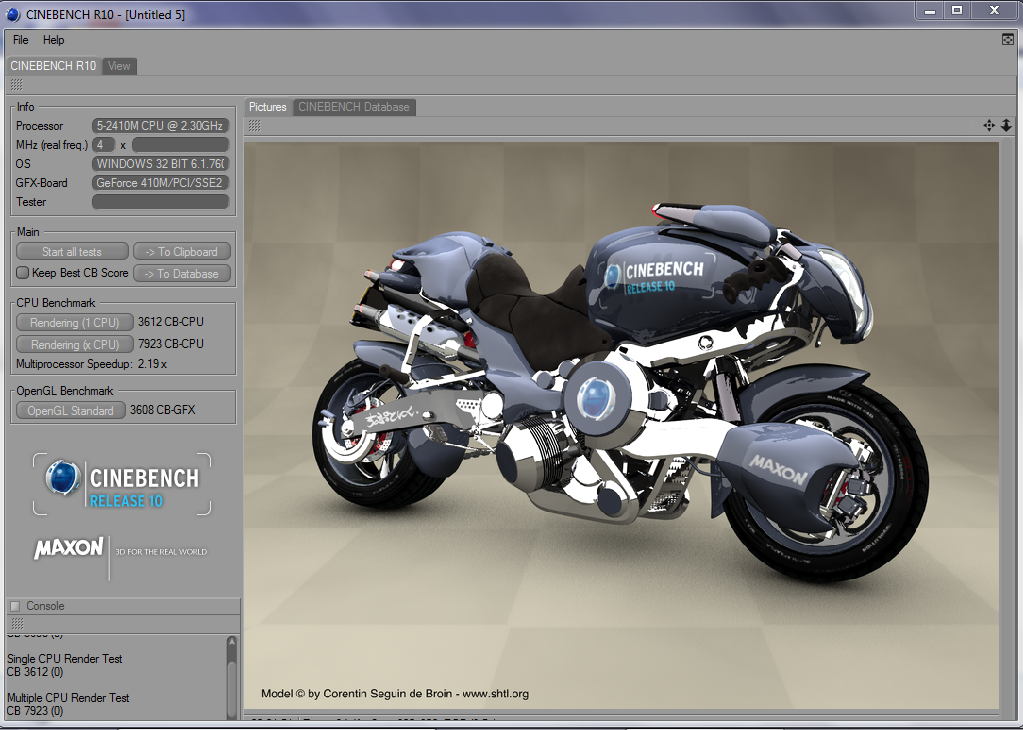Toggle the Console checkbox
The height and width of the screenshot is (730, 1023).
[x=16, y=606]
